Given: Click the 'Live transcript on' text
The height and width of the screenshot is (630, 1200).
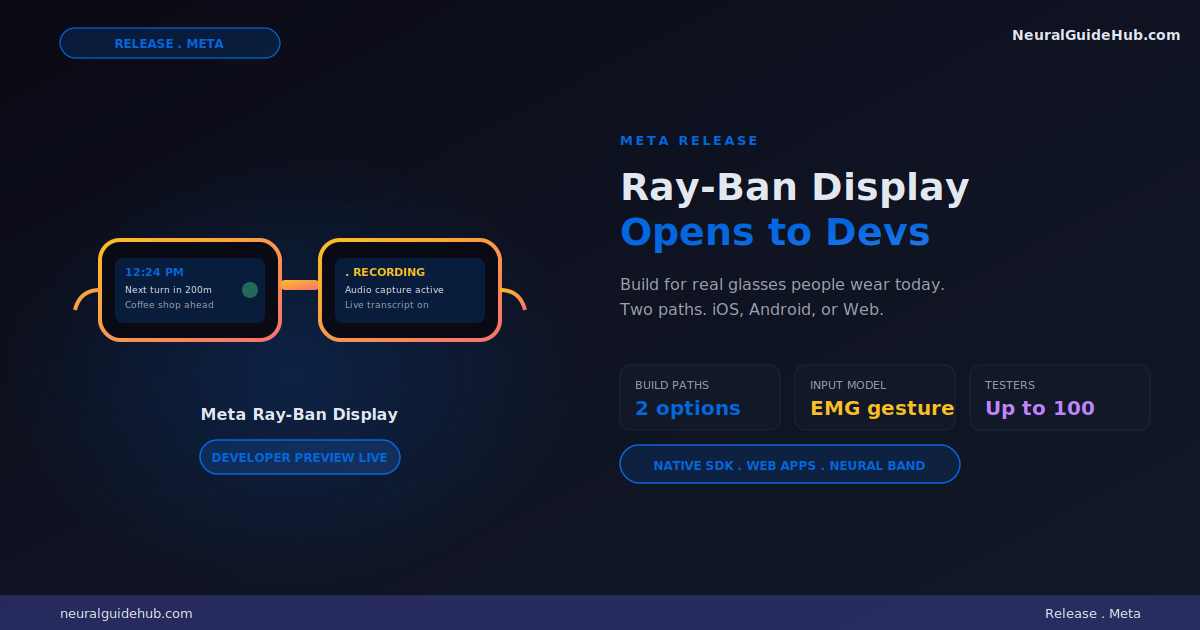Looking at the screenshot, I should 387,305.
